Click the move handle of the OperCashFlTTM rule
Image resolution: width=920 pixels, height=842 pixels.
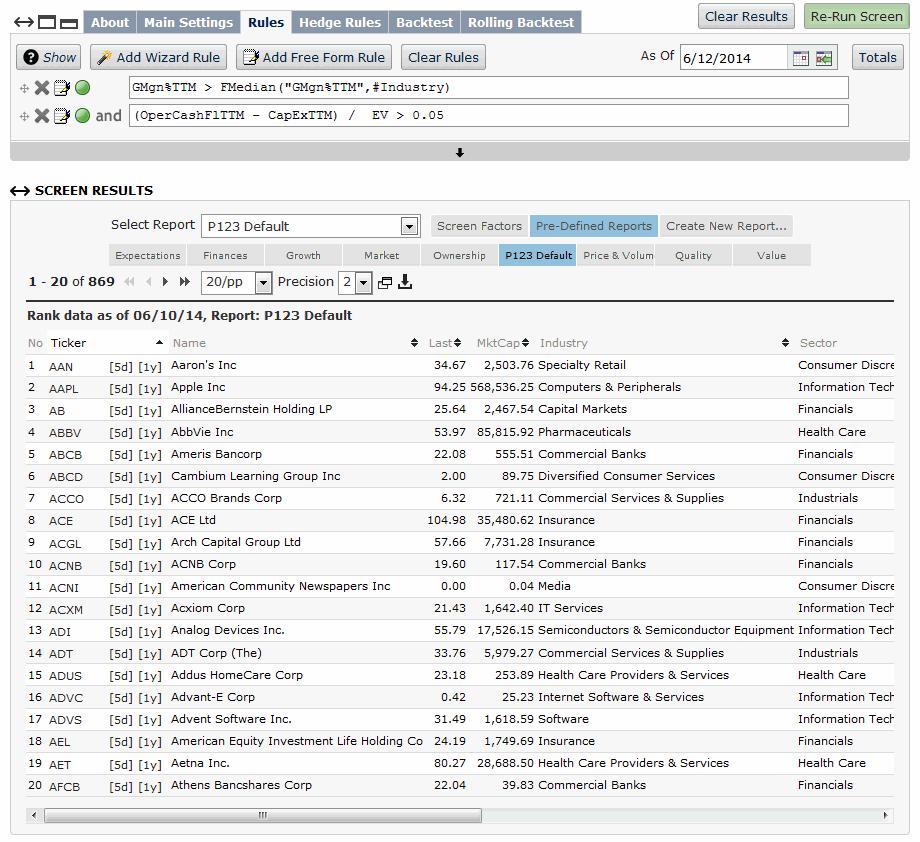tap(24, 116)
